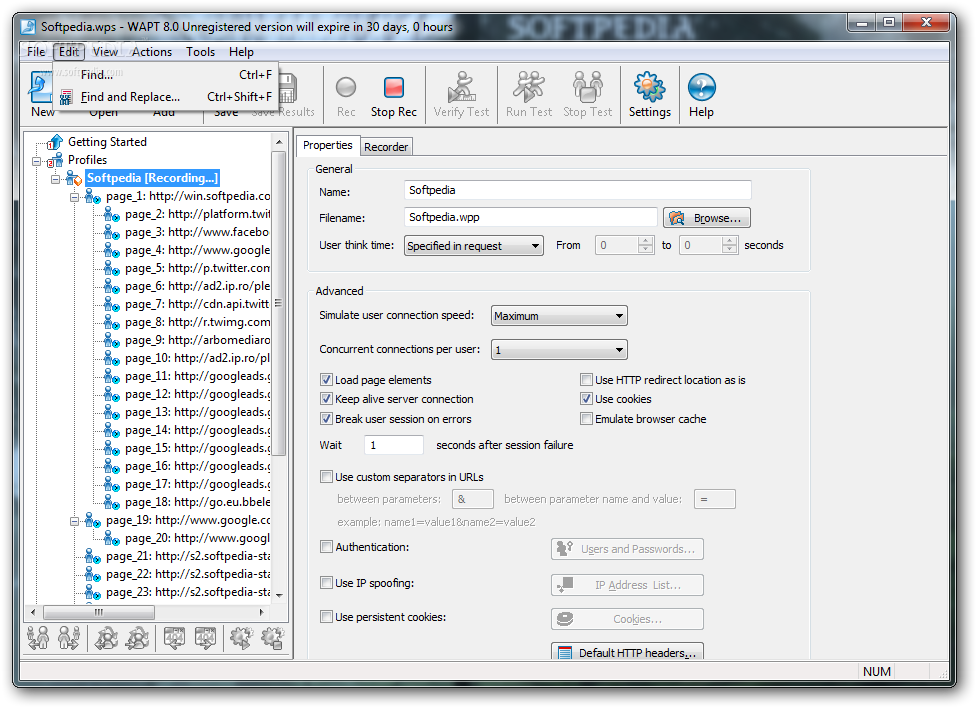Click the gear with stop square icon
The width and height of the screenshot is (977, 708).
tap(272, 638)
